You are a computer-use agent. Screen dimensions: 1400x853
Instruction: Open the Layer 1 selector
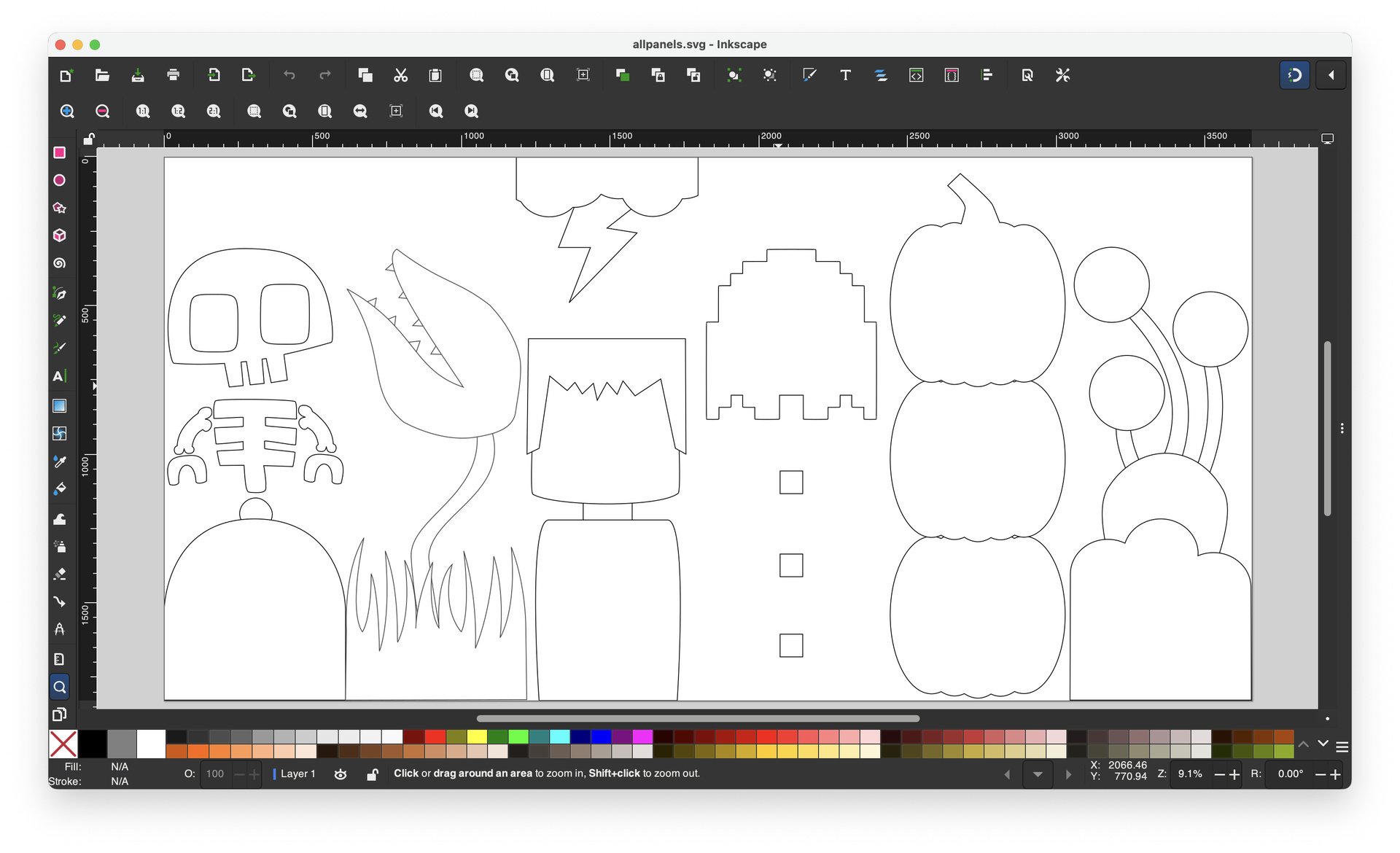pos(295,774)
